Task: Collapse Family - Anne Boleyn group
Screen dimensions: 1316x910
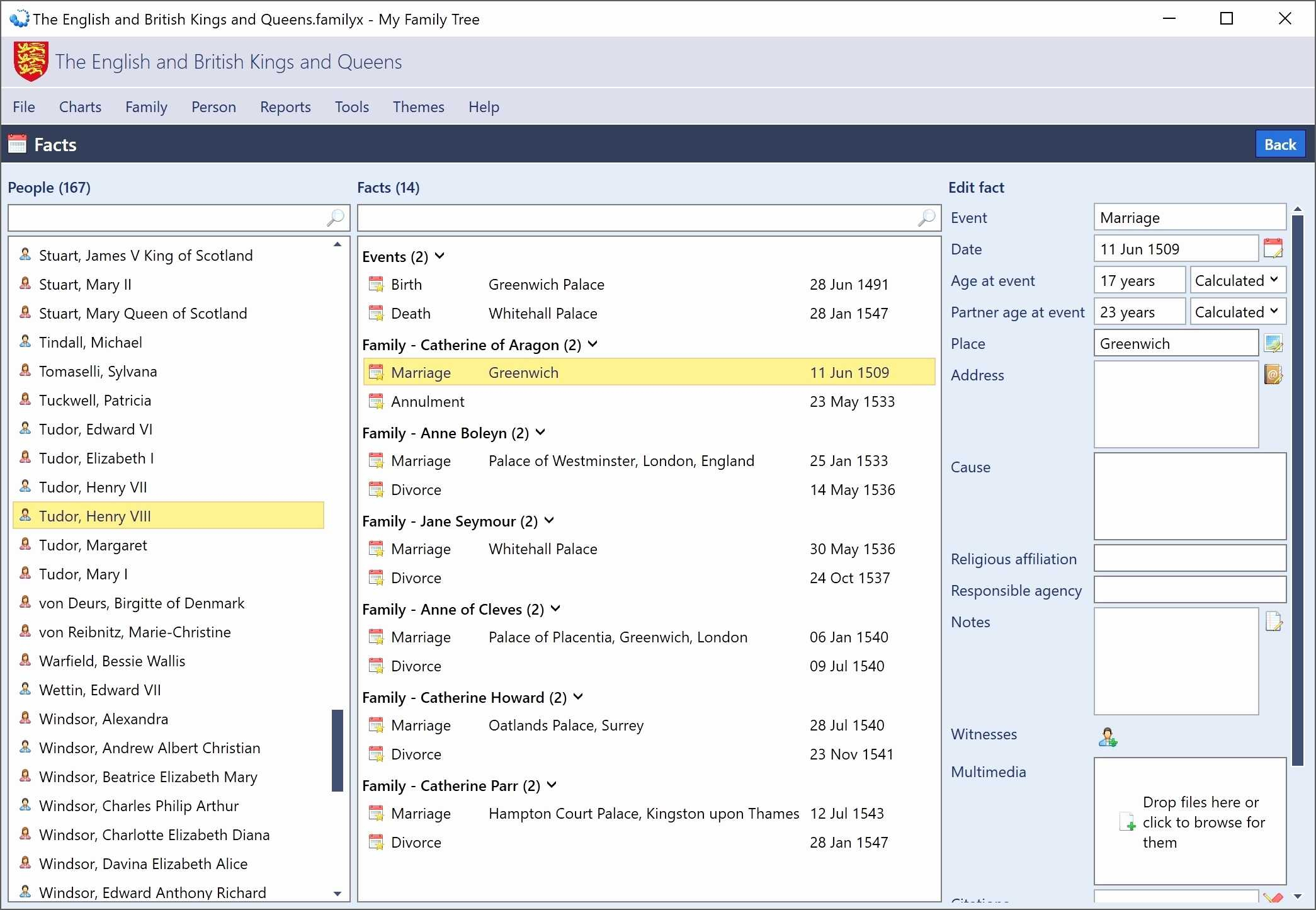Action: point(540,433)
